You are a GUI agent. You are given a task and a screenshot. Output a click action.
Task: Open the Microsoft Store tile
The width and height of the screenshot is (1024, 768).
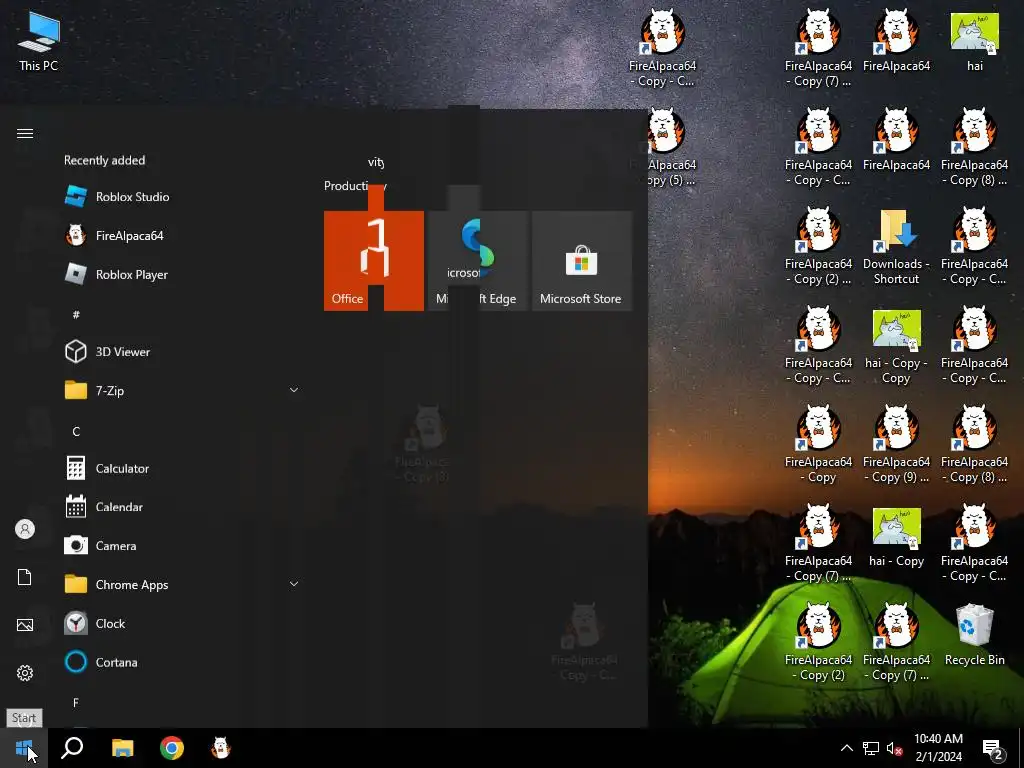[582, 261]
